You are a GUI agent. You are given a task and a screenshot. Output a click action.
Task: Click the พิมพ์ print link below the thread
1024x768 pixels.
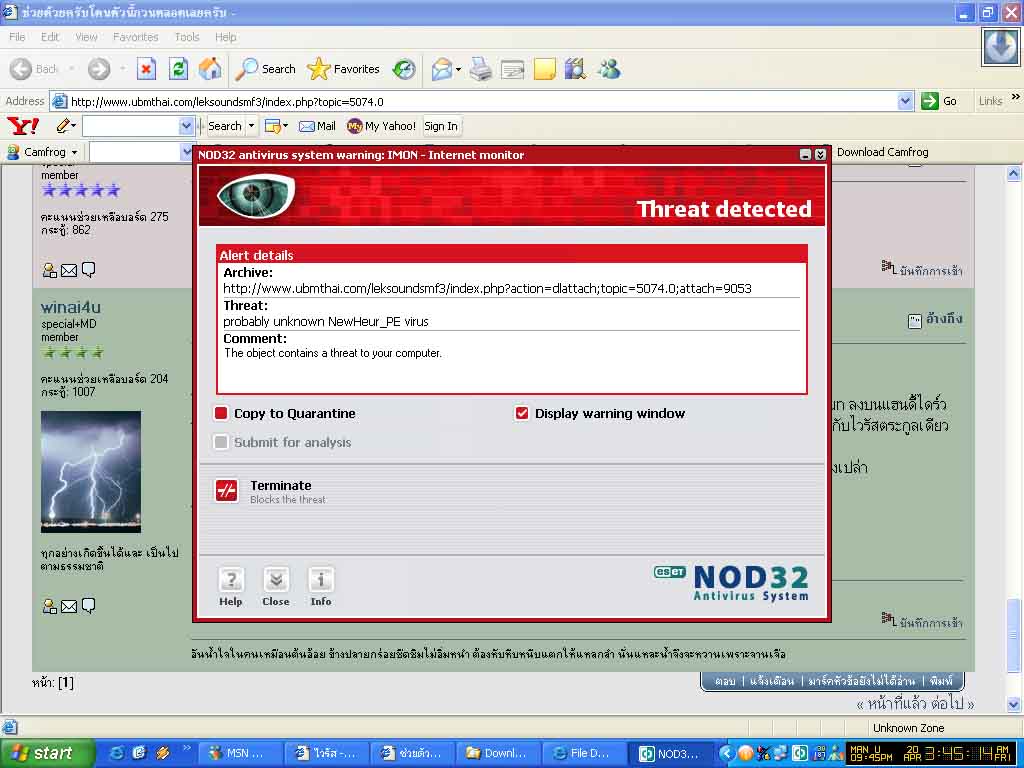pyautogui.click(x=942, y=681)
